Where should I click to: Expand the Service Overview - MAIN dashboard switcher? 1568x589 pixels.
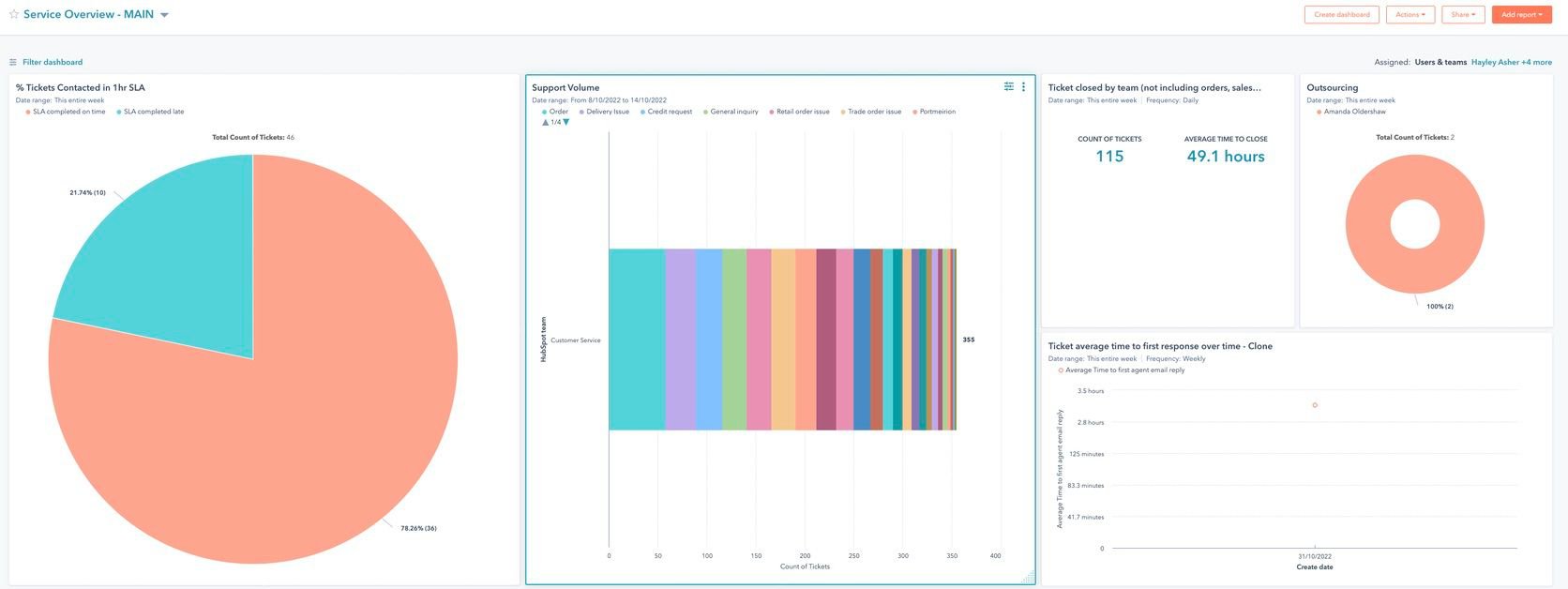[x=165, y=15]
